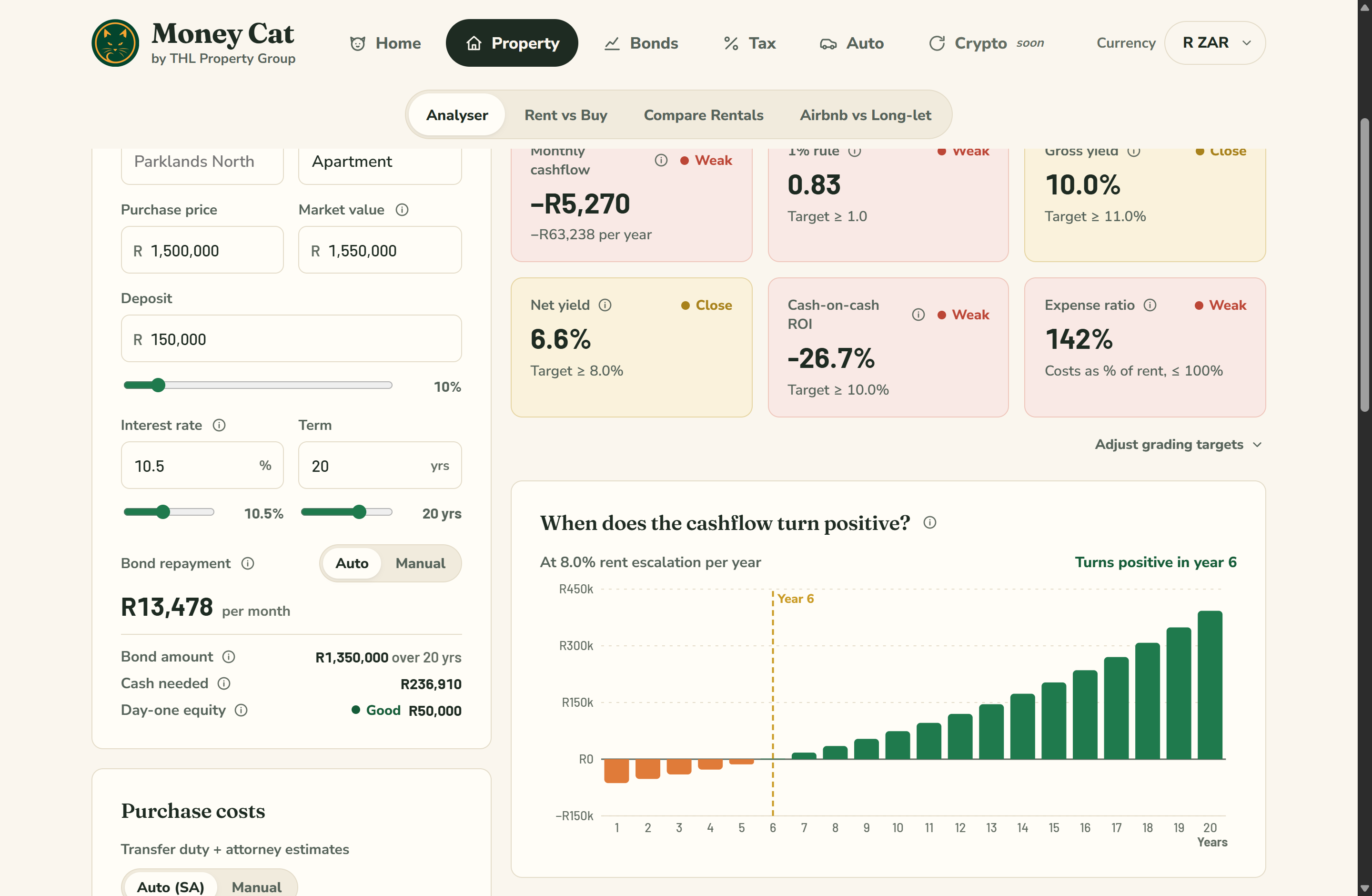Click the Home cat icon
This screenshot has width=1372, height=896.
pos(357,43)
